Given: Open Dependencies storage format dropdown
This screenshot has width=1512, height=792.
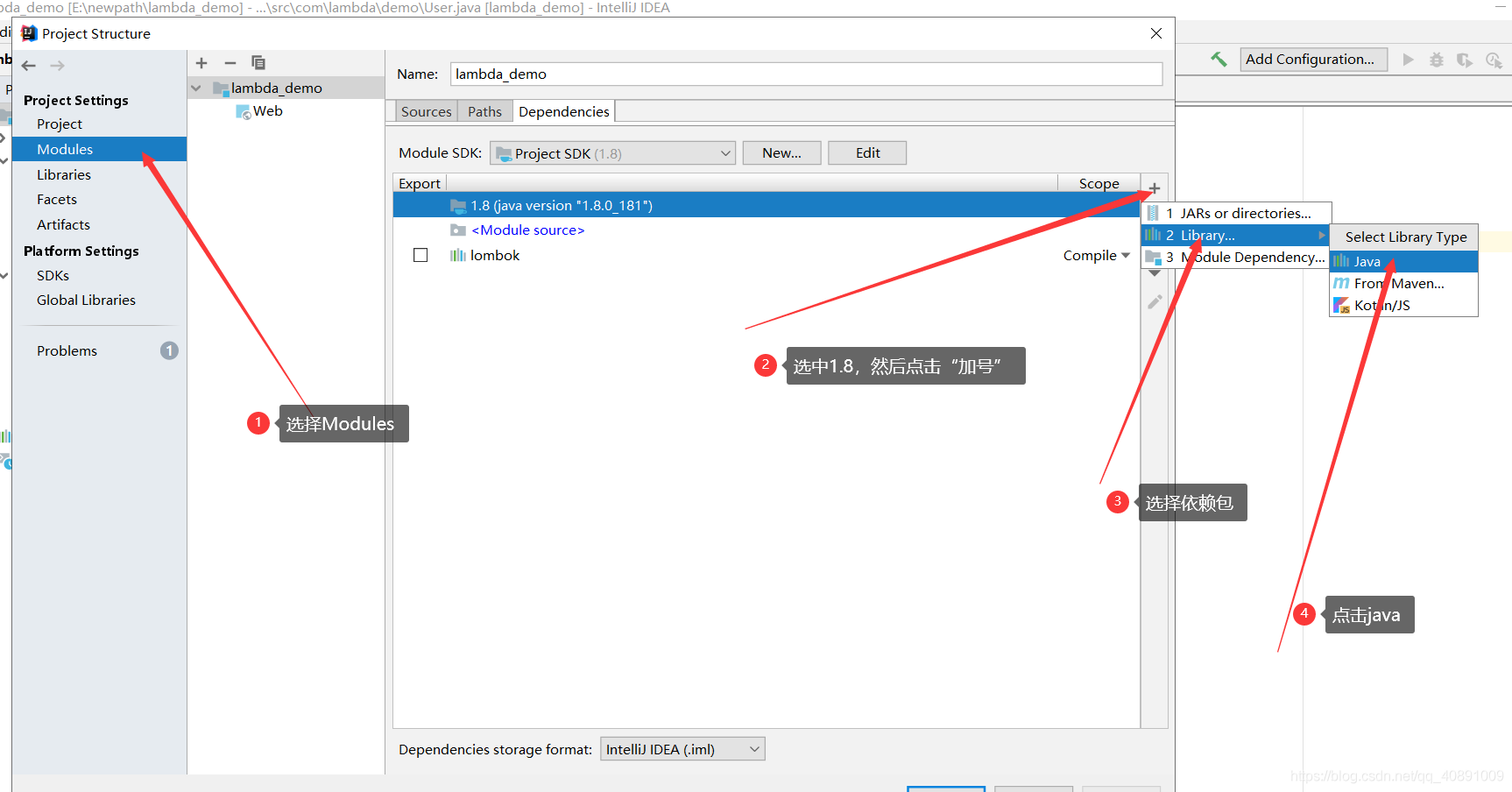Looking at the screenshot, I should point(682,749).
